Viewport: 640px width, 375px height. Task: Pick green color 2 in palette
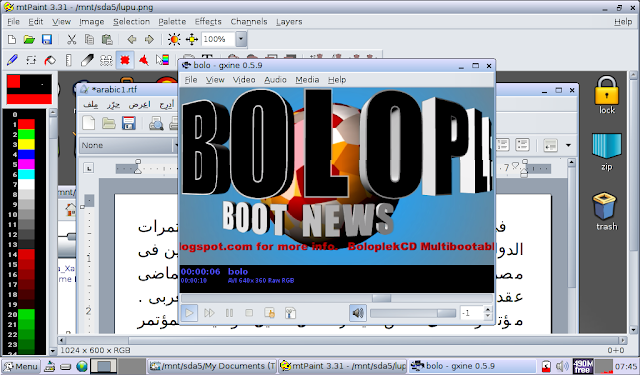[27, 134]
